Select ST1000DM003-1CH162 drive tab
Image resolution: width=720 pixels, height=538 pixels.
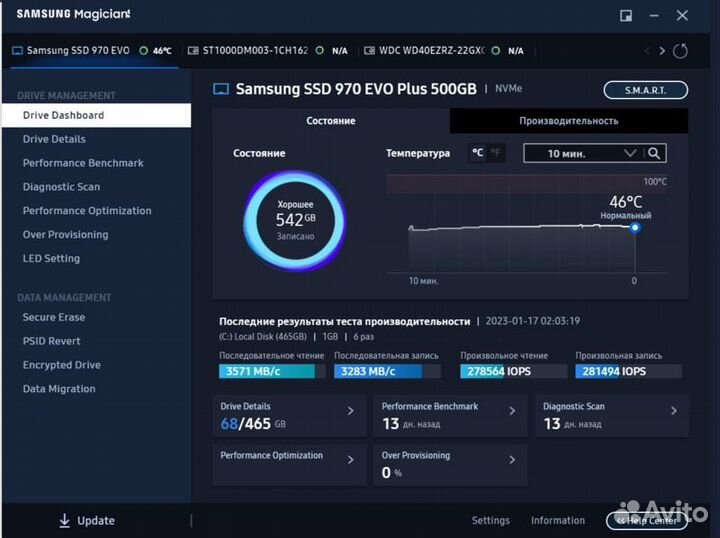click(x=268, y=50)
